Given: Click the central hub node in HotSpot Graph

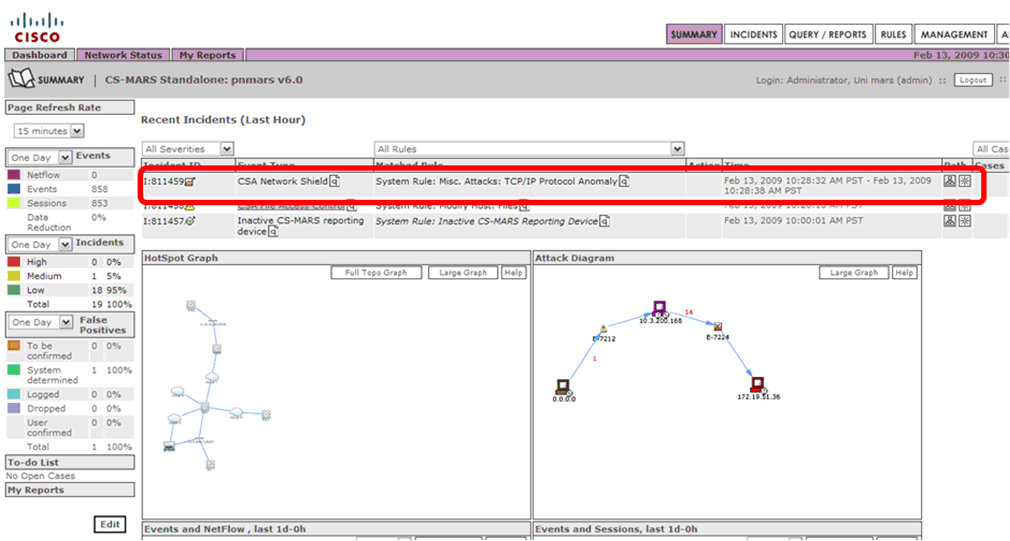Looking at the screenshot, I should 205,407.
